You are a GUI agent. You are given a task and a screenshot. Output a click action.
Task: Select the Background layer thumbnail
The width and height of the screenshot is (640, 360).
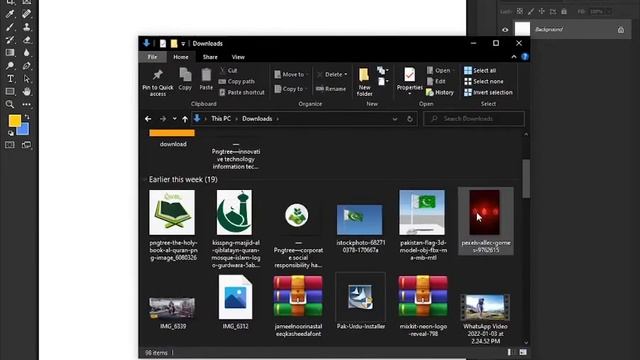pos(522,29)
